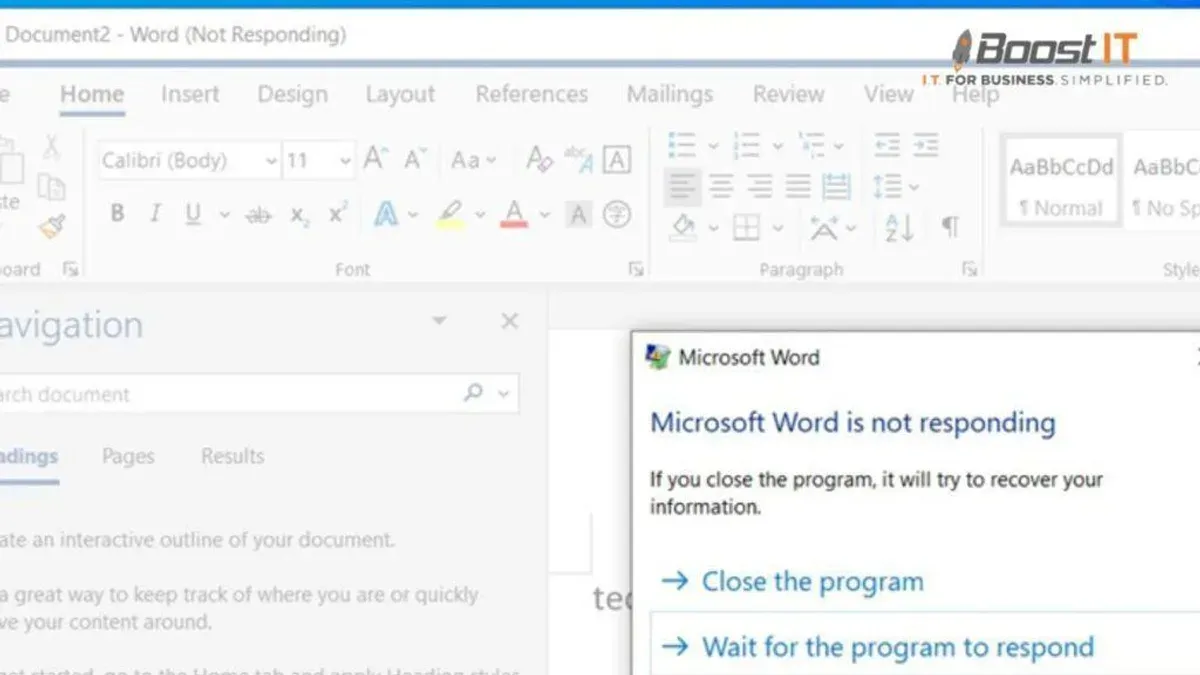This screenshot has width=1200, height=675.
Task: Center the paragraph text
Action: point(721,186)
